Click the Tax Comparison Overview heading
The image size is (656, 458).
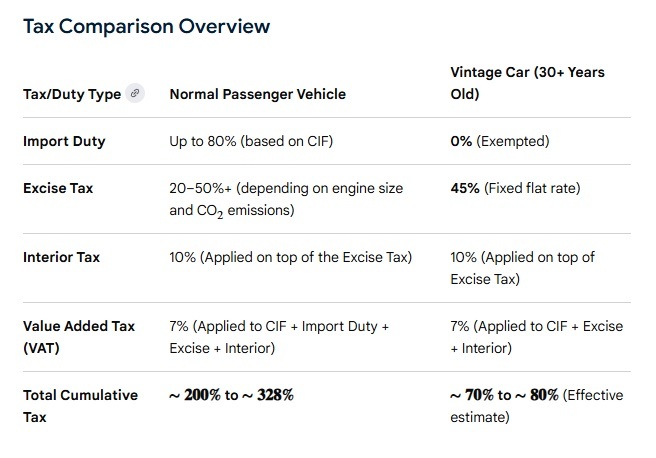147,26
